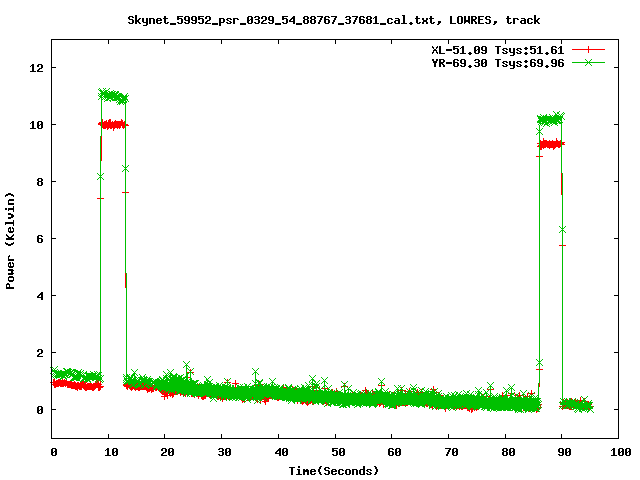The image size is (640, 480).
Task: Click the x-axis tick label 30
Action: [224, 452]
